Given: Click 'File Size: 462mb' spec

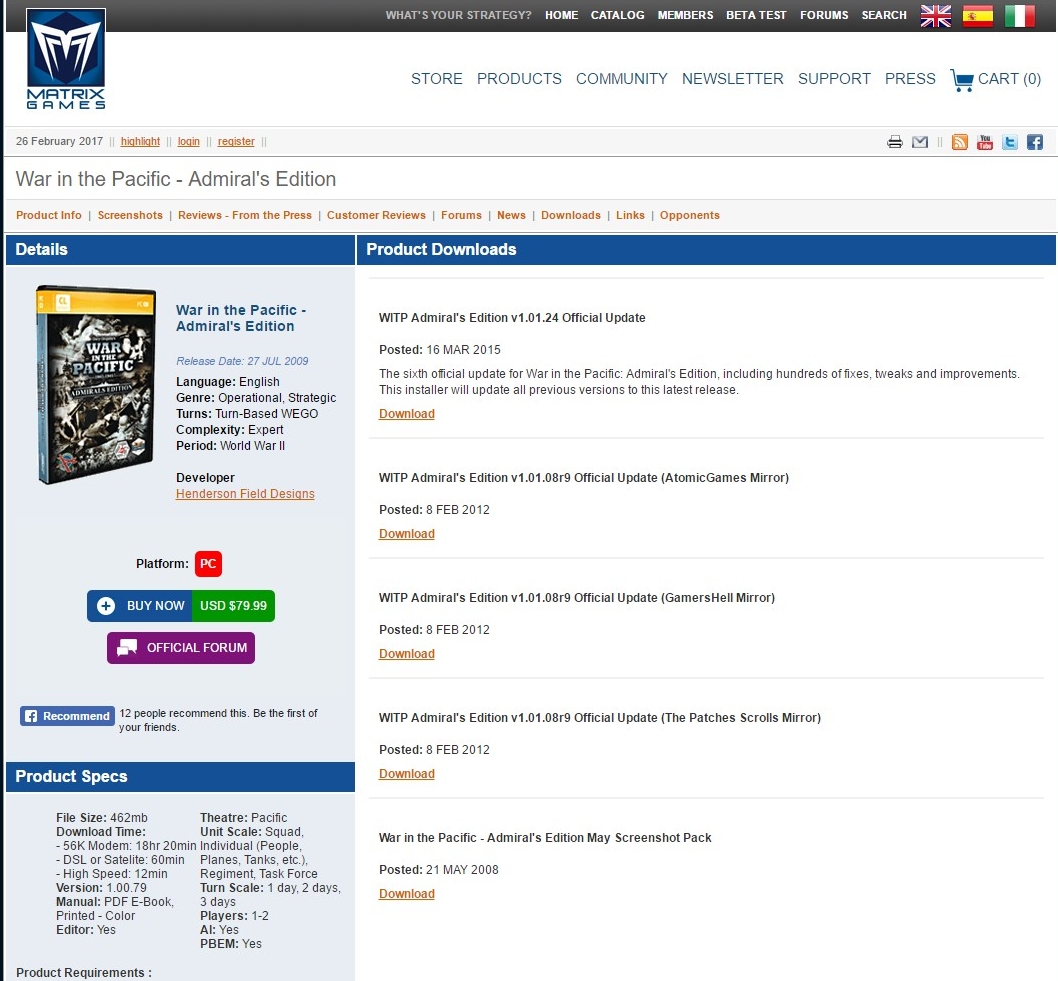Looking at the screenshot, I should [x=102, y=818].
